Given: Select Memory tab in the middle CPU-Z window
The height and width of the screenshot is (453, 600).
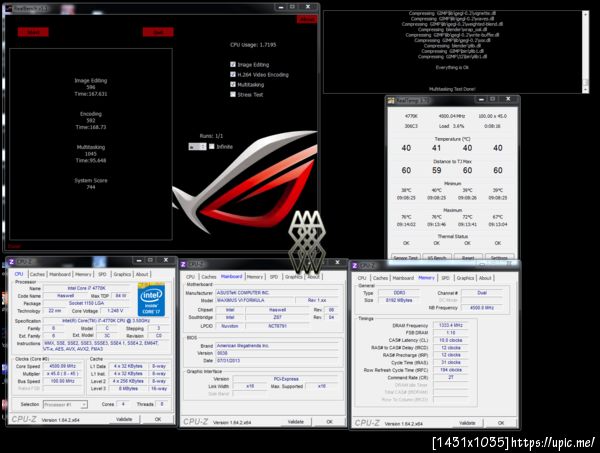Looking at the screenshot, I should (255, 277).
